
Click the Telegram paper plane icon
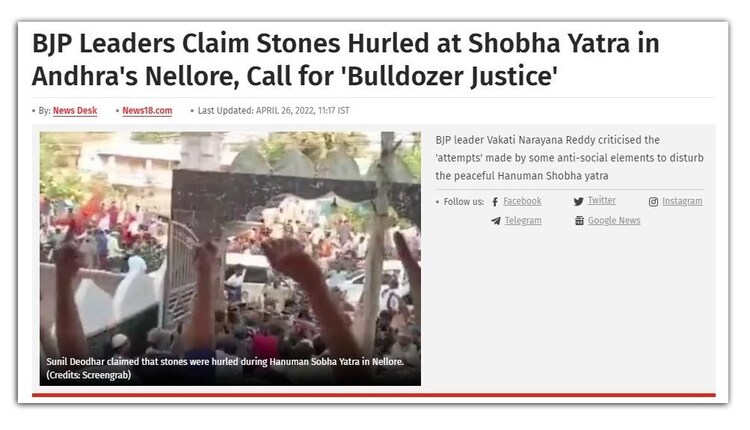[x=496, y=221]
